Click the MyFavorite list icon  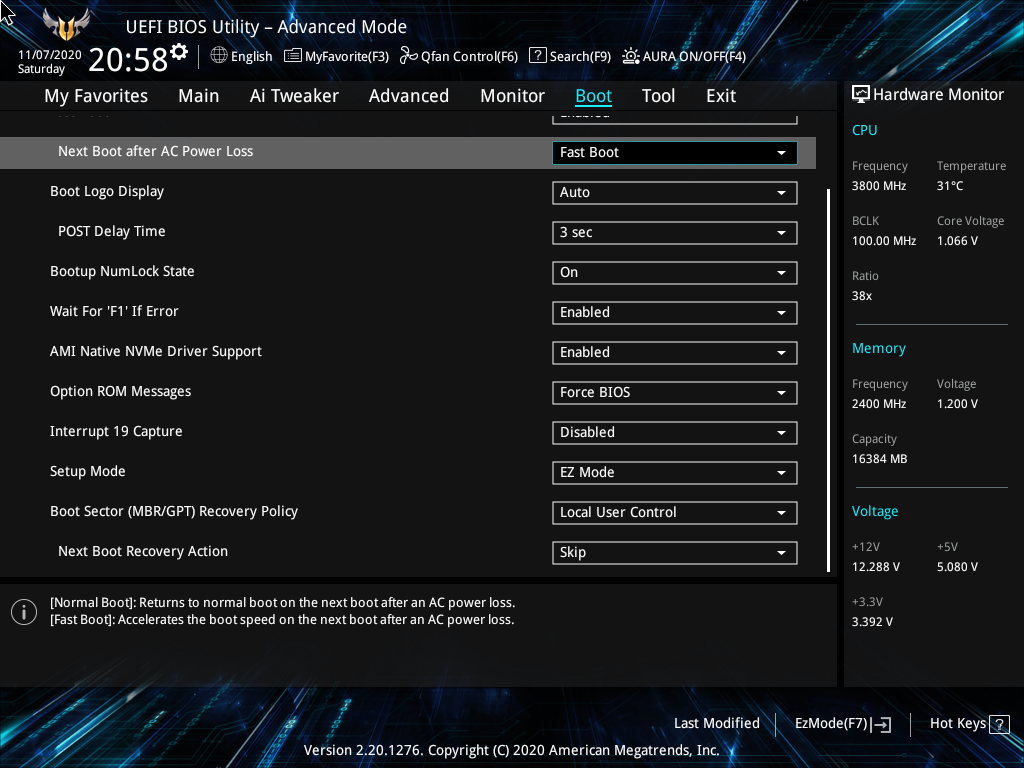(x=293, y=56)
